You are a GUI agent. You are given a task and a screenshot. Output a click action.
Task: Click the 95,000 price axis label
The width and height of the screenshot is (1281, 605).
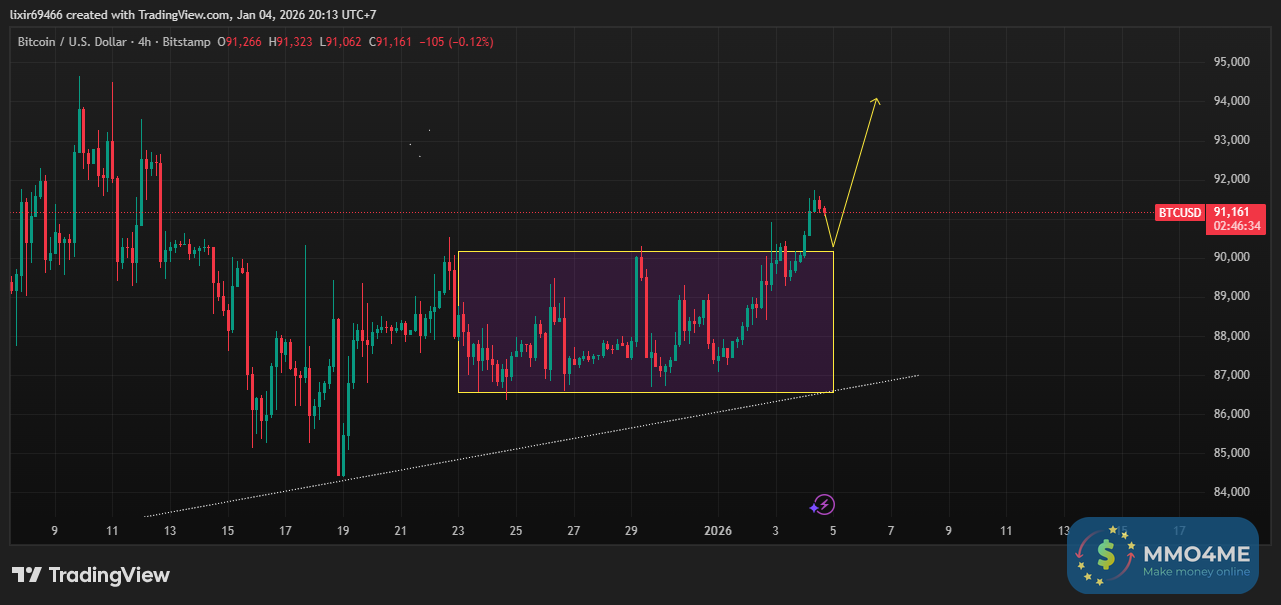(x=1231, y=62)
